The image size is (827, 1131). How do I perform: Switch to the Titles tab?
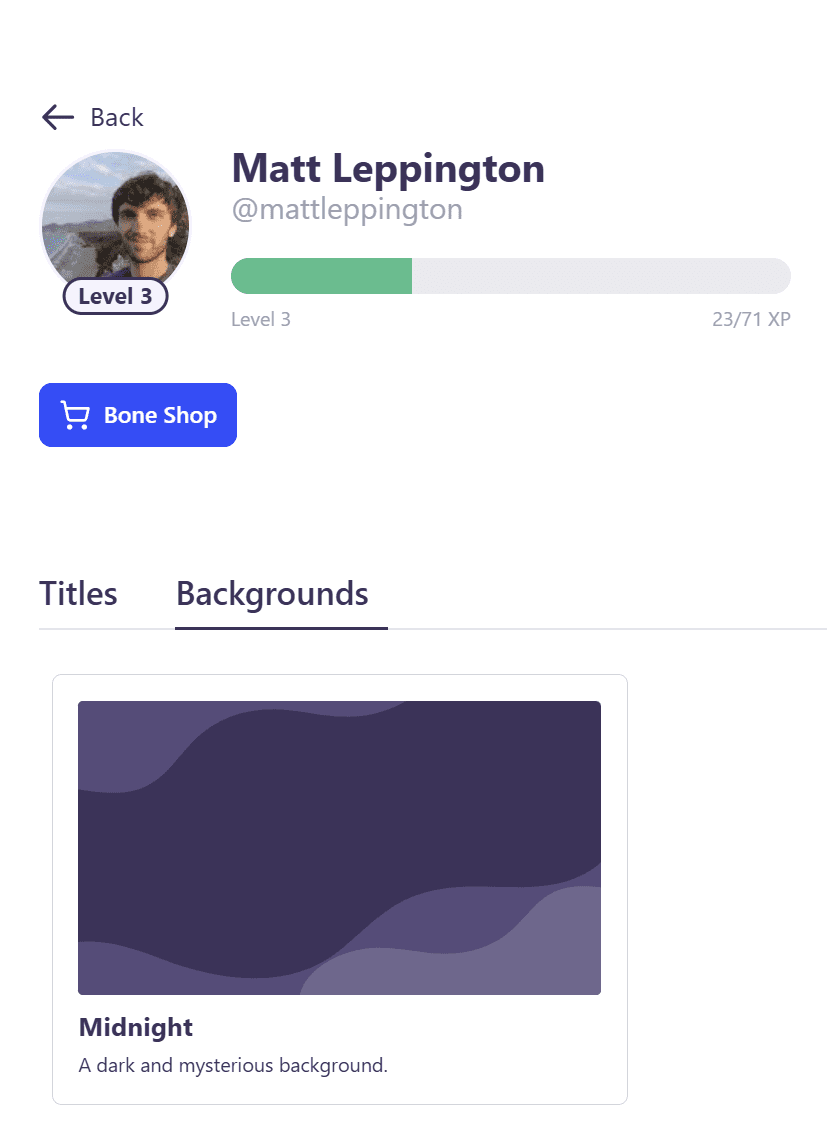pyautogui.click(x=78, y=593)
